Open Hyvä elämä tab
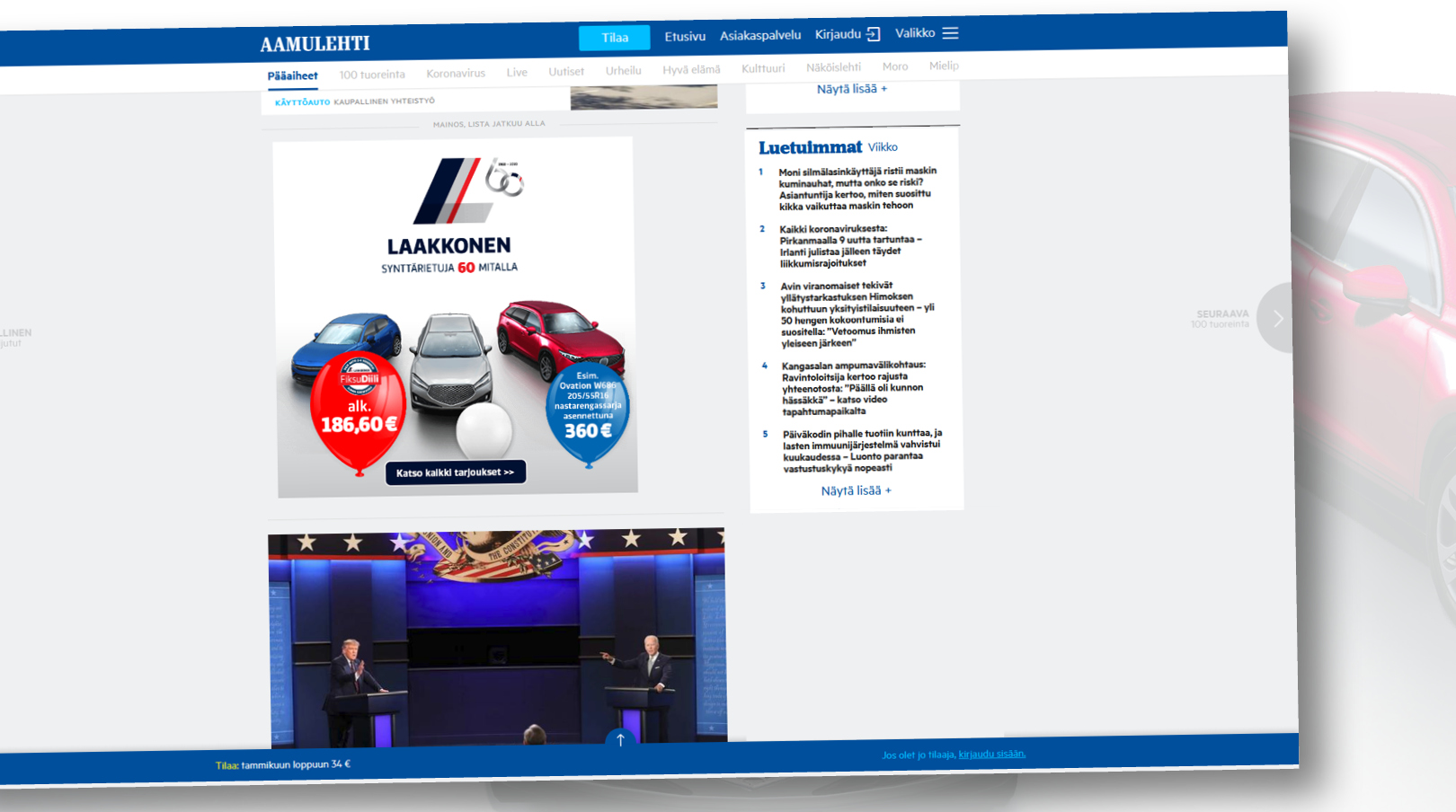 point(691,70)
